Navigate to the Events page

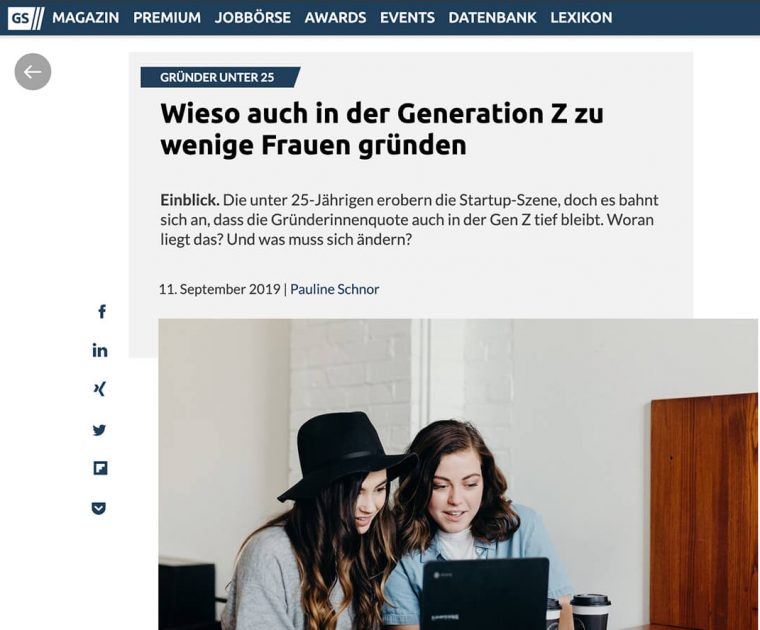pos(407,18)
